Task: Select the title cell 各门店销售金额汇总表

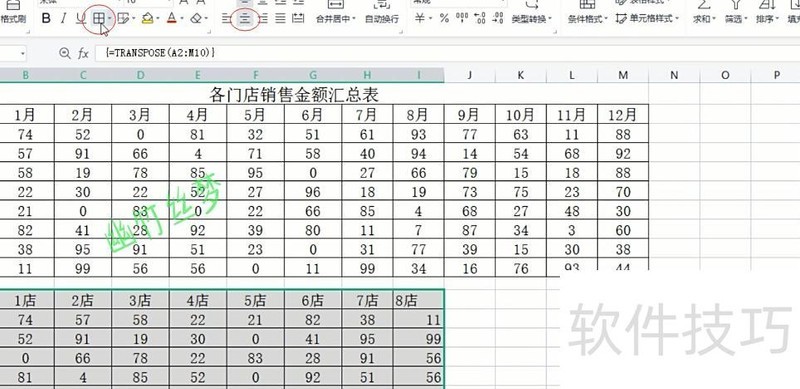Action: pos(294,94)
